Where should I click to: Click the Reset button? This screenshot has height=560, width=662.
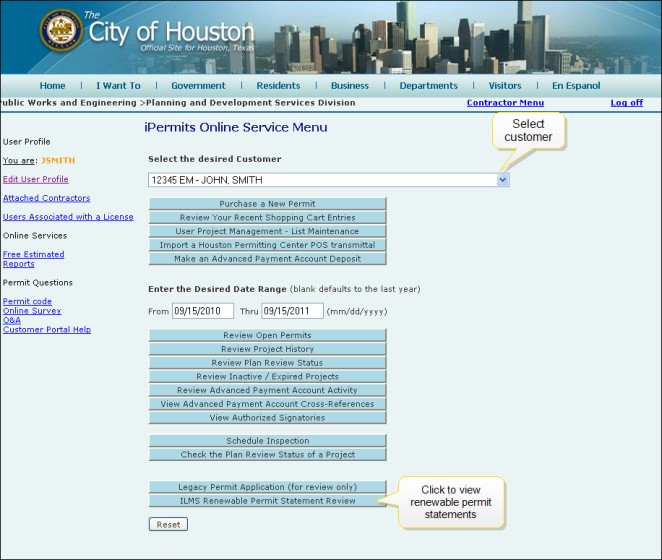click(168, 525)
